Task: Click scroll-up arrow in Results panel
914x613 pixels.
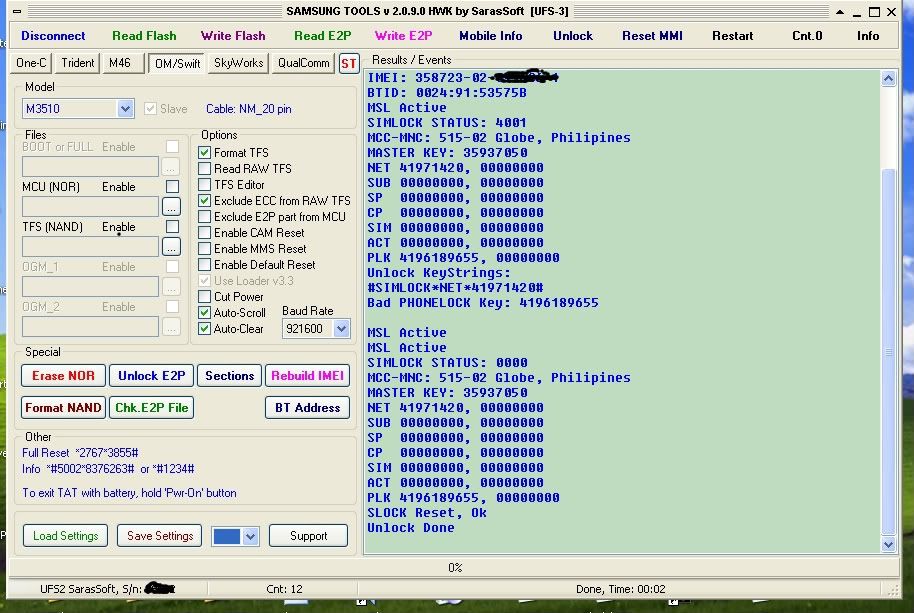Action: coord(888,79)
